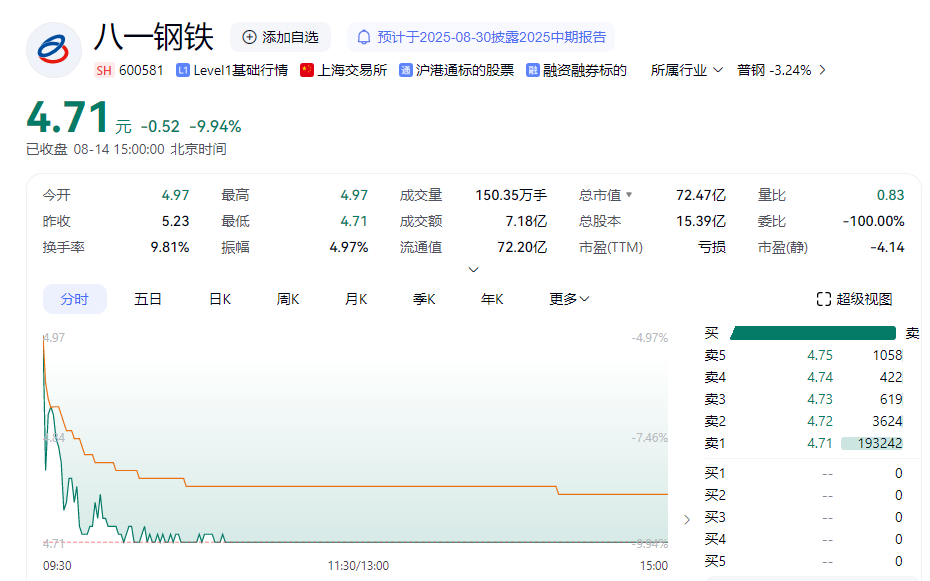Toggle the 总市值 dropdown triangle

click(x=629, y=195)
